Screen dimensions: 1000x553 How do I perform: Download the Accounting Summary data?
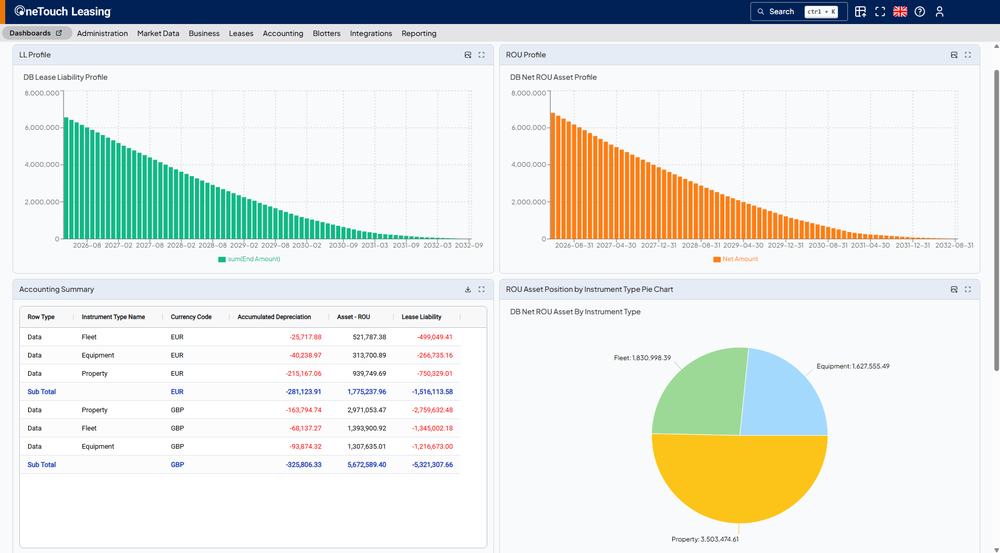[x=467, y=290]
